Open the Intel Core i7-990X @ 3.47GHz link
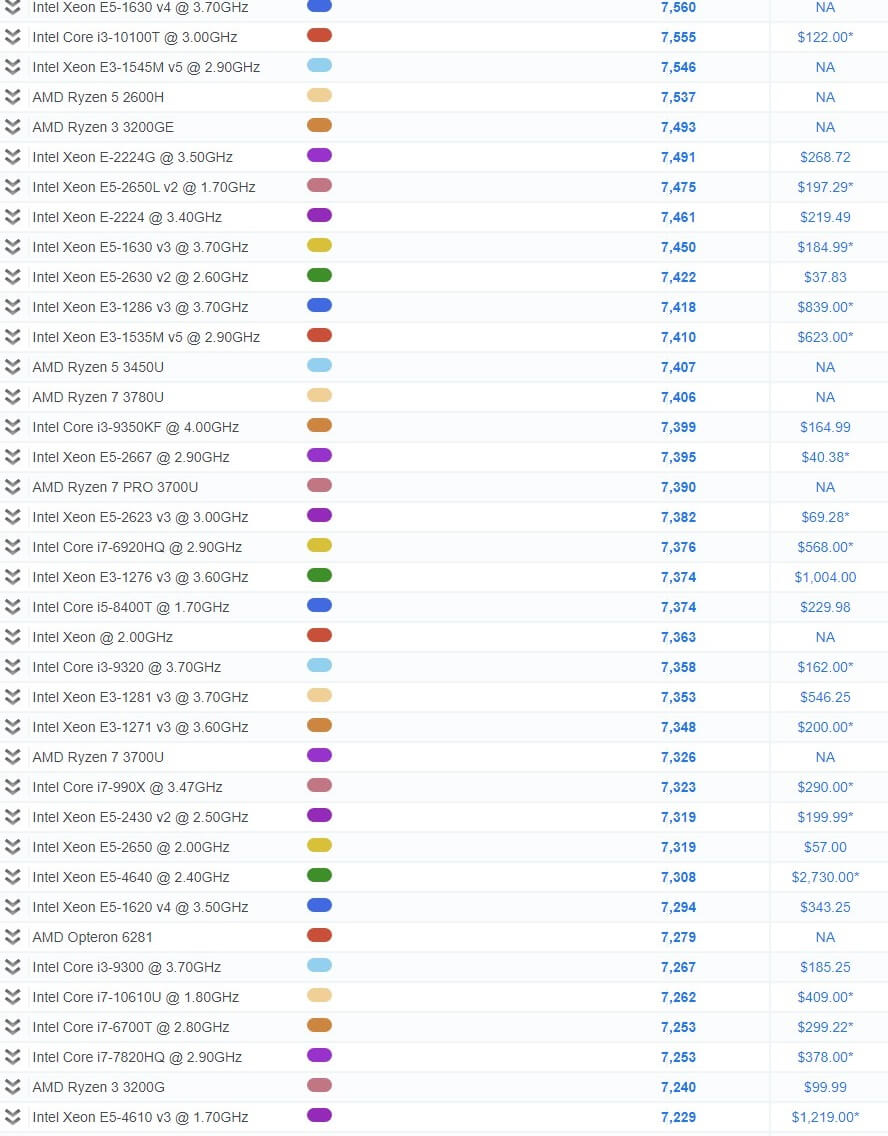Image resolution: width=888 pixels, height=1136 pixels. (x=127, y=788)
